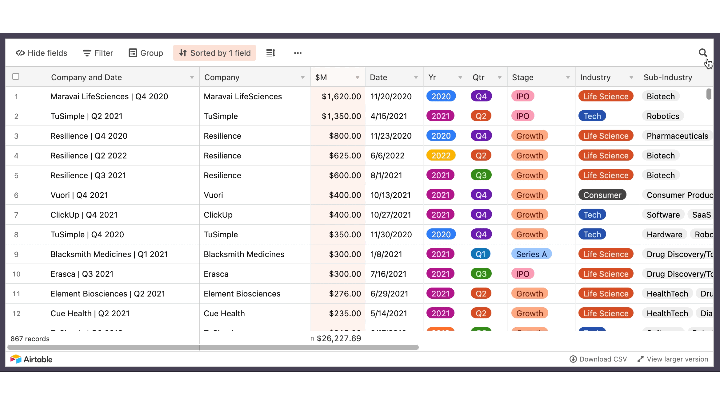This screenshot has height=405, width=720.
Task: Expand Company column dropdown arrow
Action: point(303,78)
